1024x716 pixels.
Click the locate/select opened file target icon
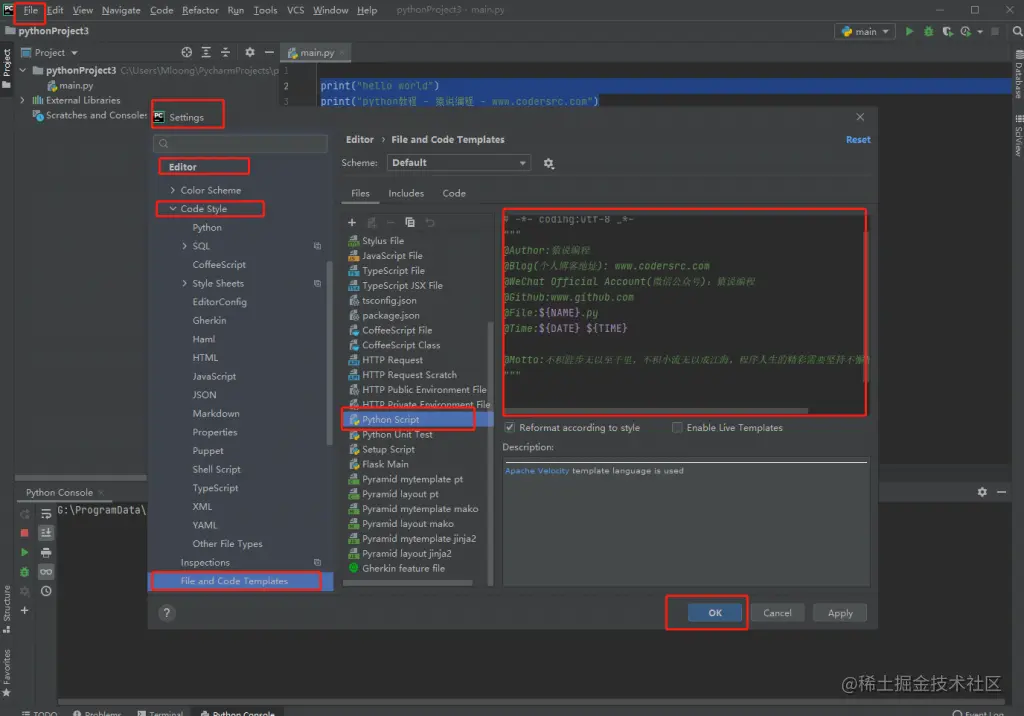pyautogui.click(x=187, y=52)
